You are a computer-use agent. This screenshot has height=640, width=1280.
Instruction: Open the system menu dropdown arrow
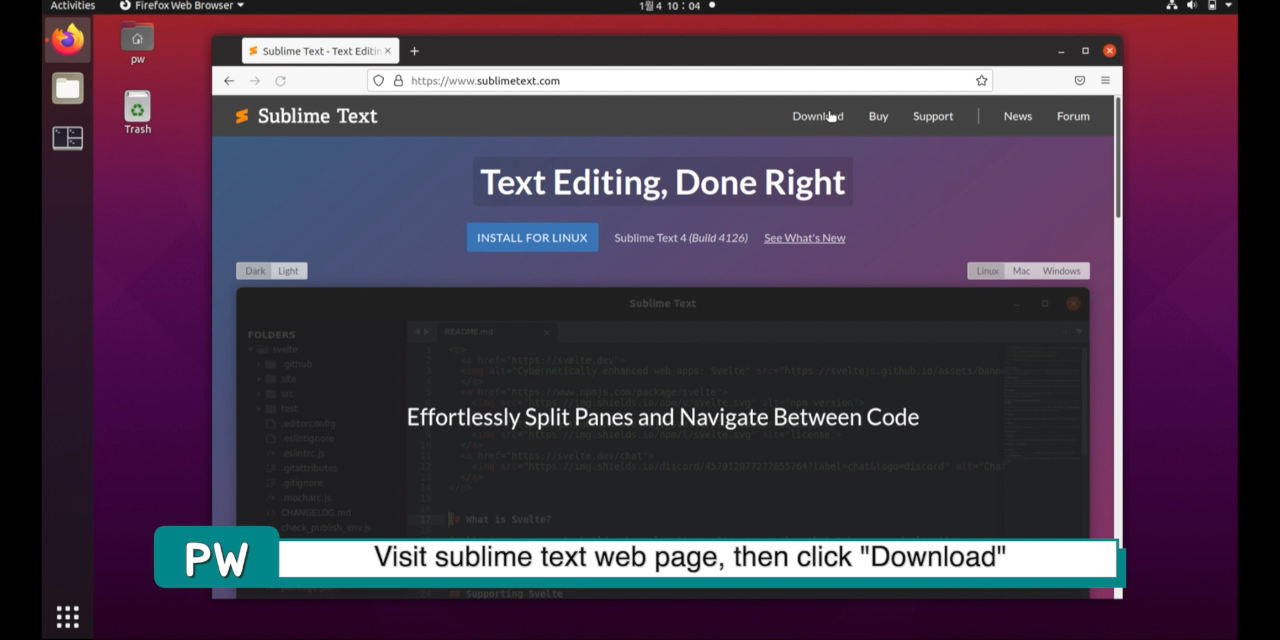click(x=1230, y=6)
